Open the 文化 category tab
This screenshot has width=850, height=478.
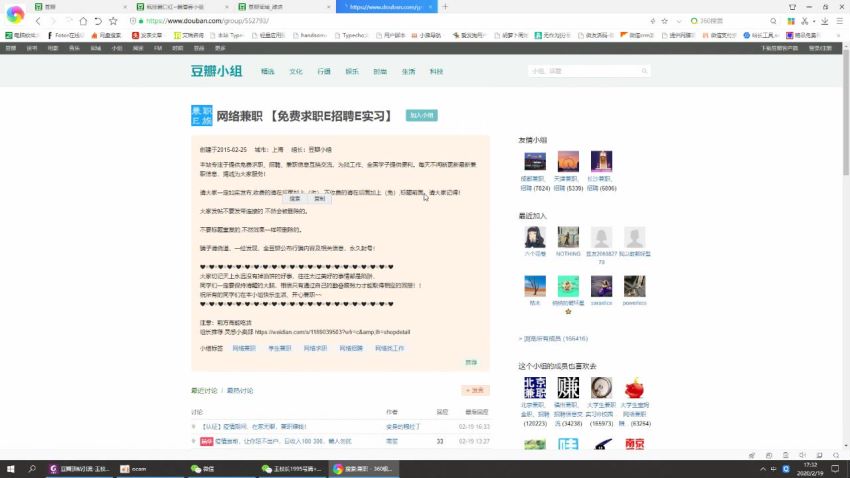click(x=295, y=72)
